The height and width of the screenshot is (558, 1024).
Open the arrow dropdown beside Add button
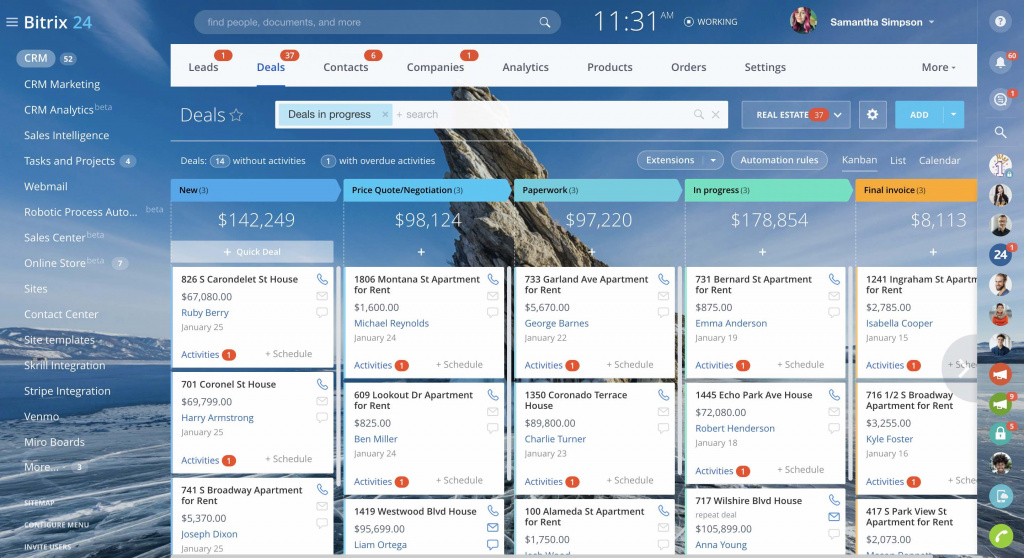click(953, 115)
